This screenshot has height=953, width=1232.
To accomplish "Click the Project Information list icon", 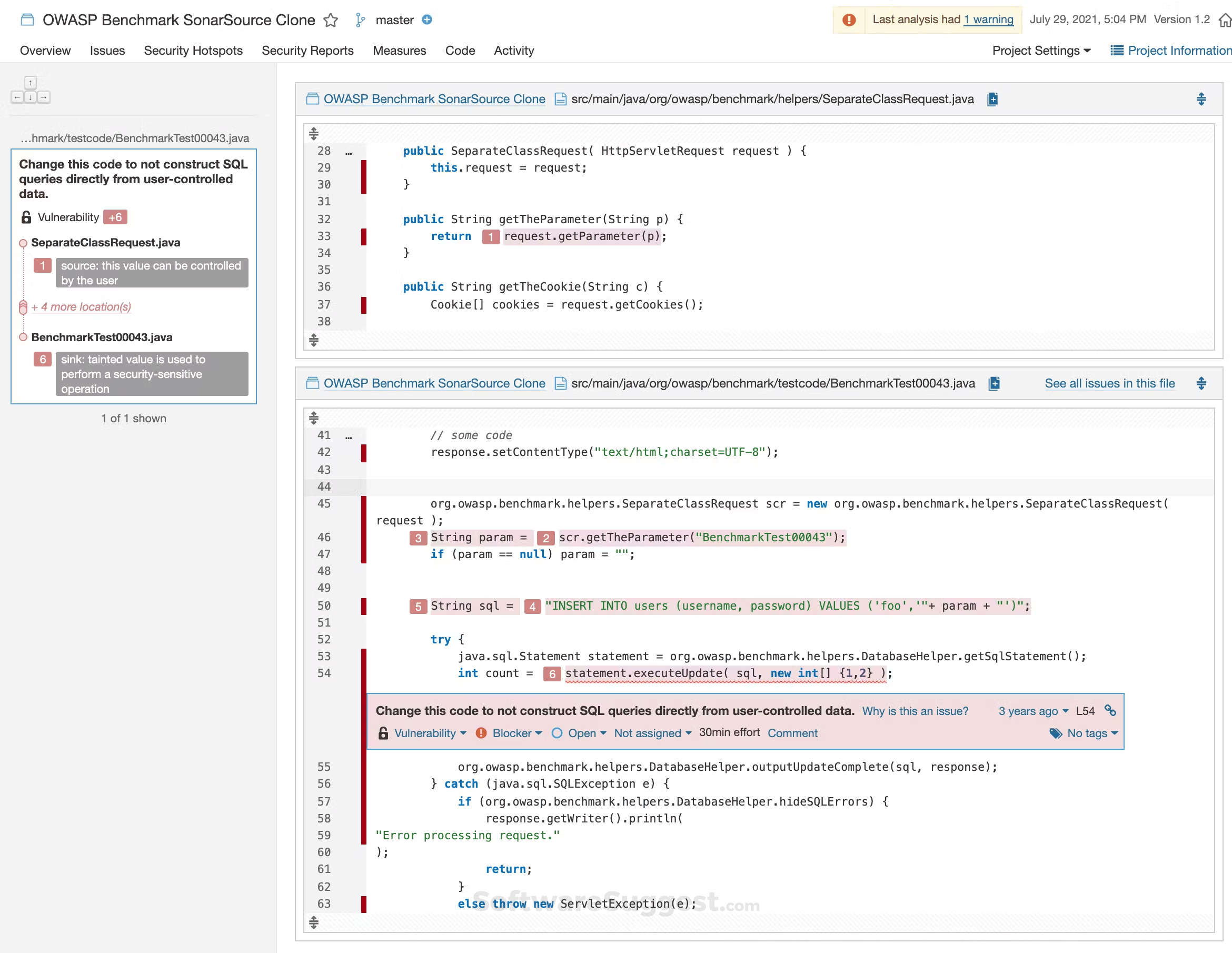I will coord(1116,50).
